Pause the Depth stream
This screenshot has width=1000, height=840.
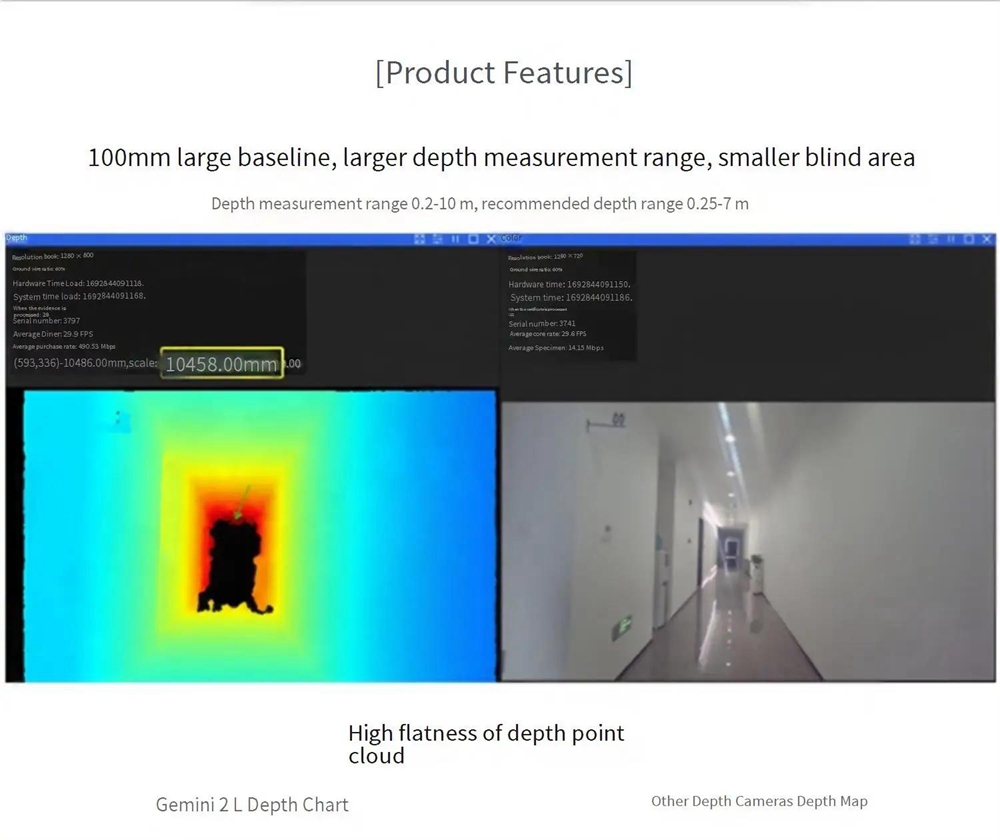click(456, 239)
